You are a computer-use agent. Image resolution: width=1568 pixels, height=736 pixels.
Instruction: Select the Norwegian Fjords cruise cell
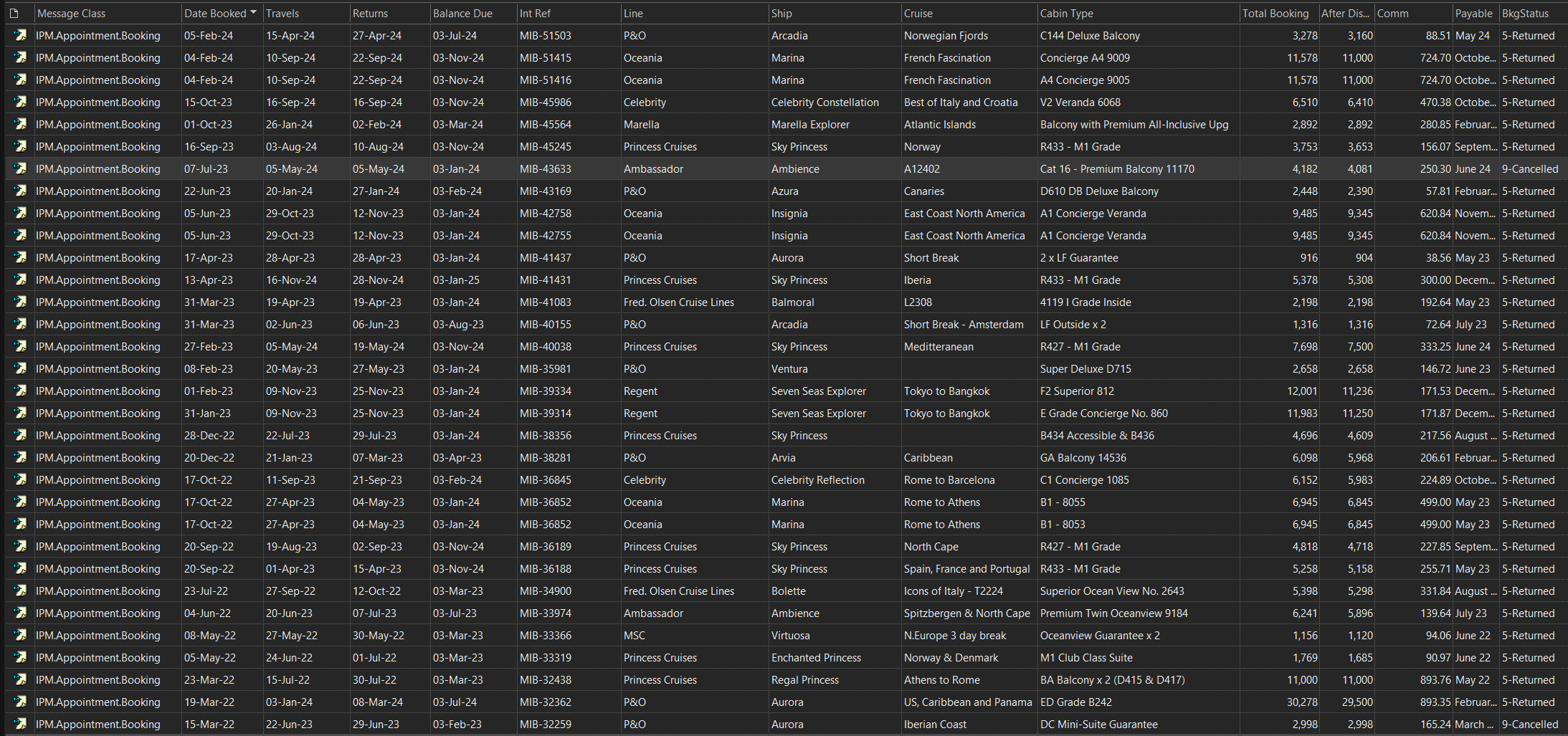click(946, 35)
